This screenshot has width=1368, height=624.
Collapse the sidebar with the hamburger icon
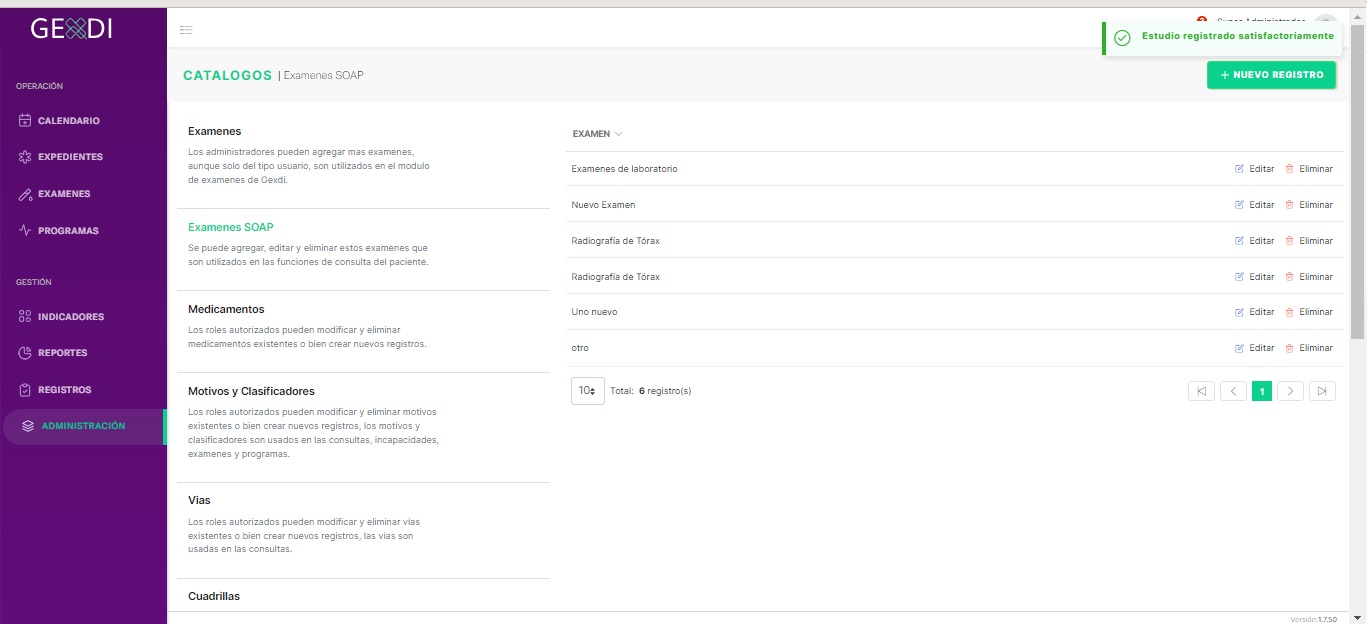point(186,30)
